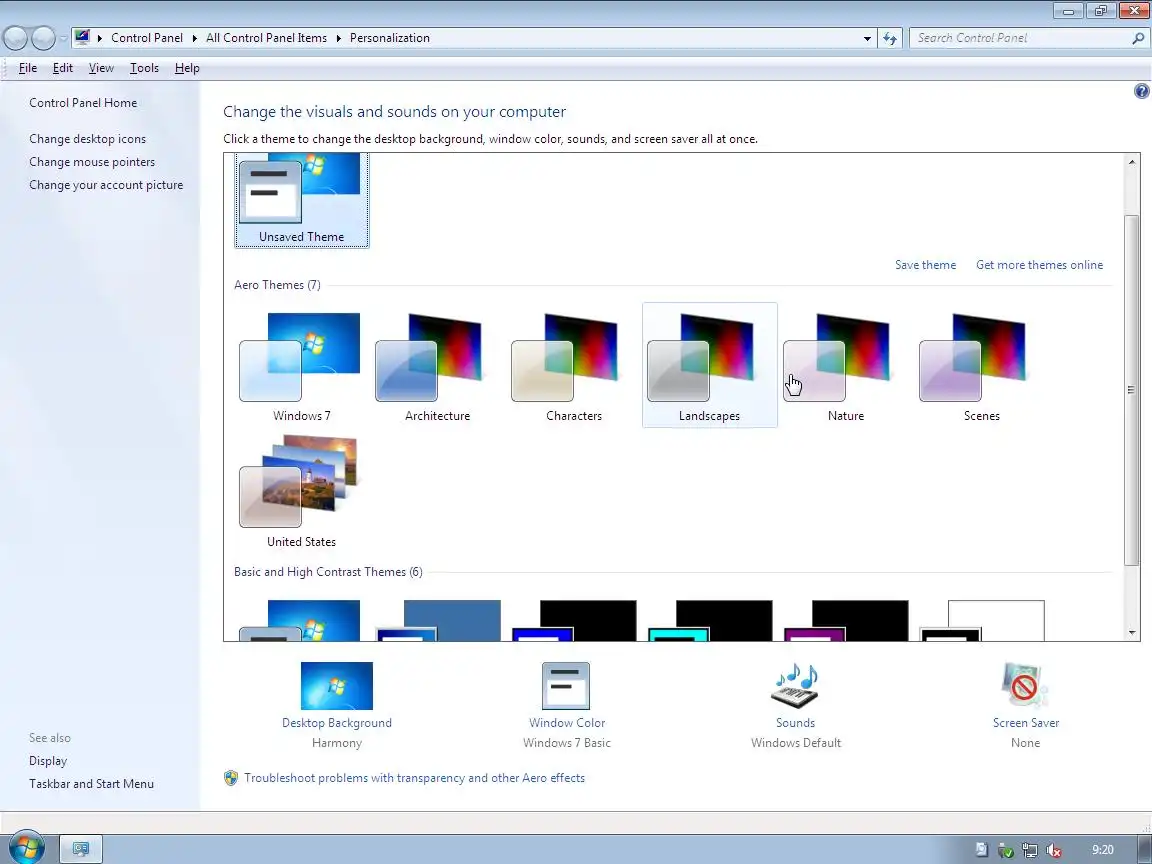
Task: Open the Tools menu
Action: (x=144, y=68)
